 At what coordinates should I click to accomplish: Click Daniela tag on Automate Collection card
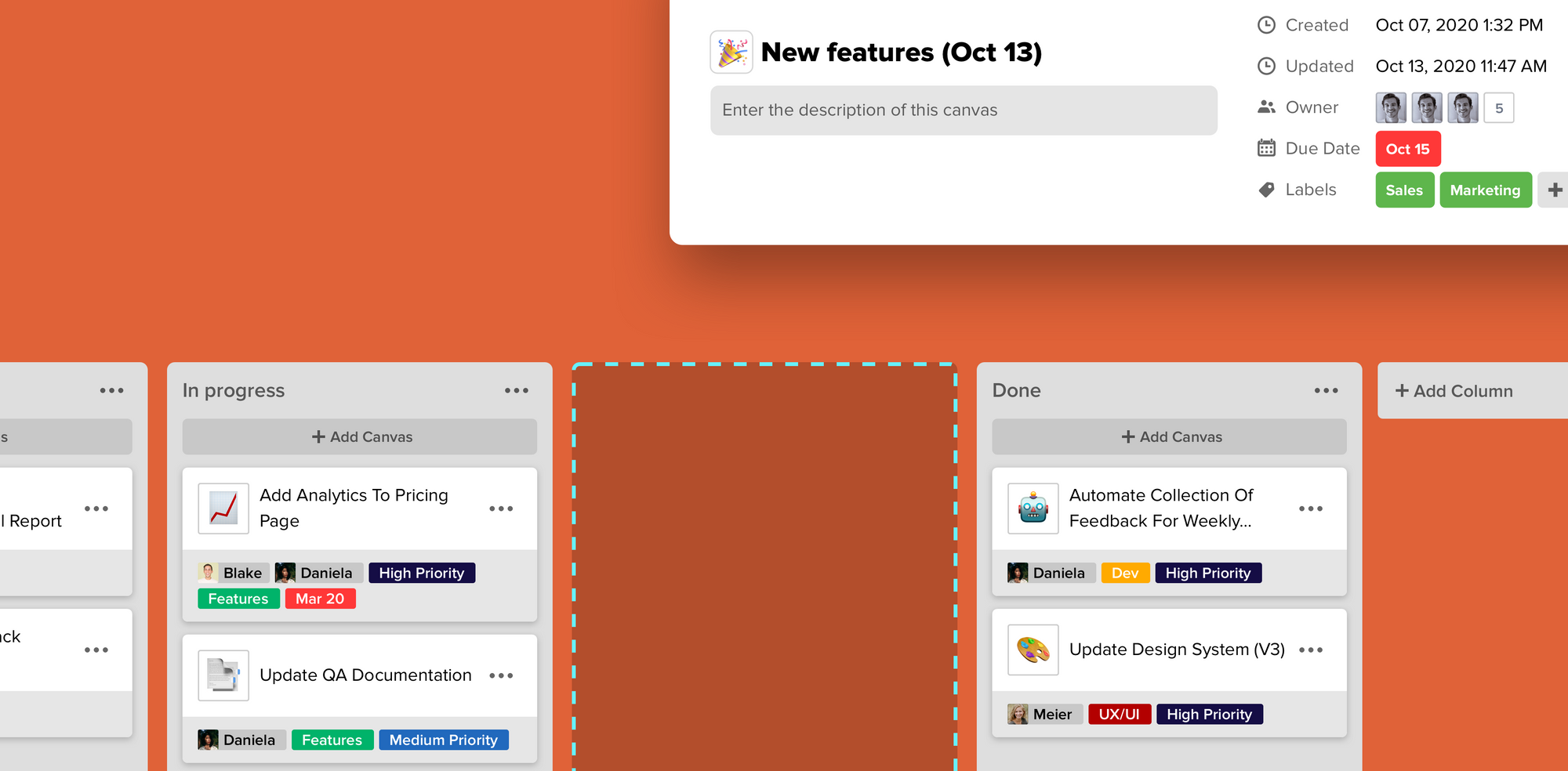click(1051, 573)
